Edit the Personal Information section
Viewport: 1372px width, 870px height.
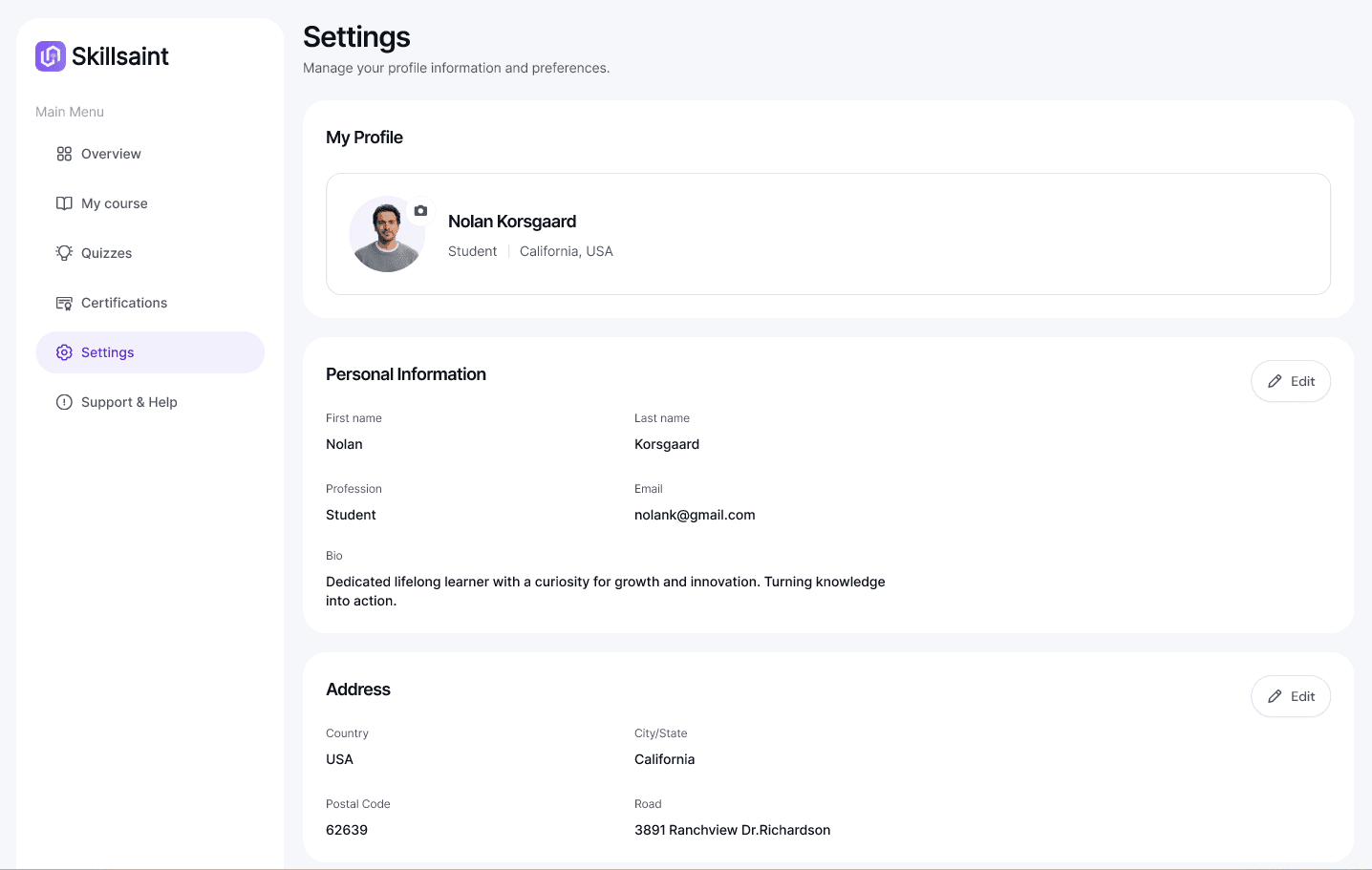click(1291, 381)
